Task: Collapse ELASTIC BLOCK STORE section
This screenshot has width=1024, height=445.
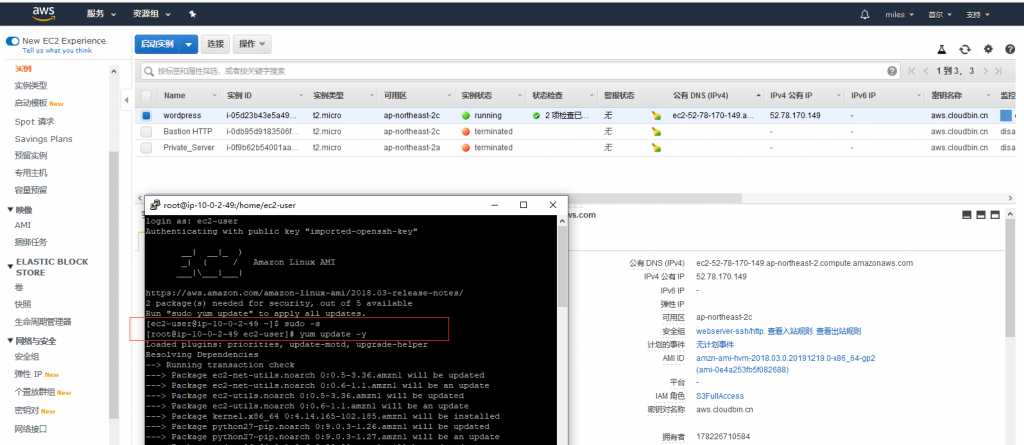Action: 10,267
